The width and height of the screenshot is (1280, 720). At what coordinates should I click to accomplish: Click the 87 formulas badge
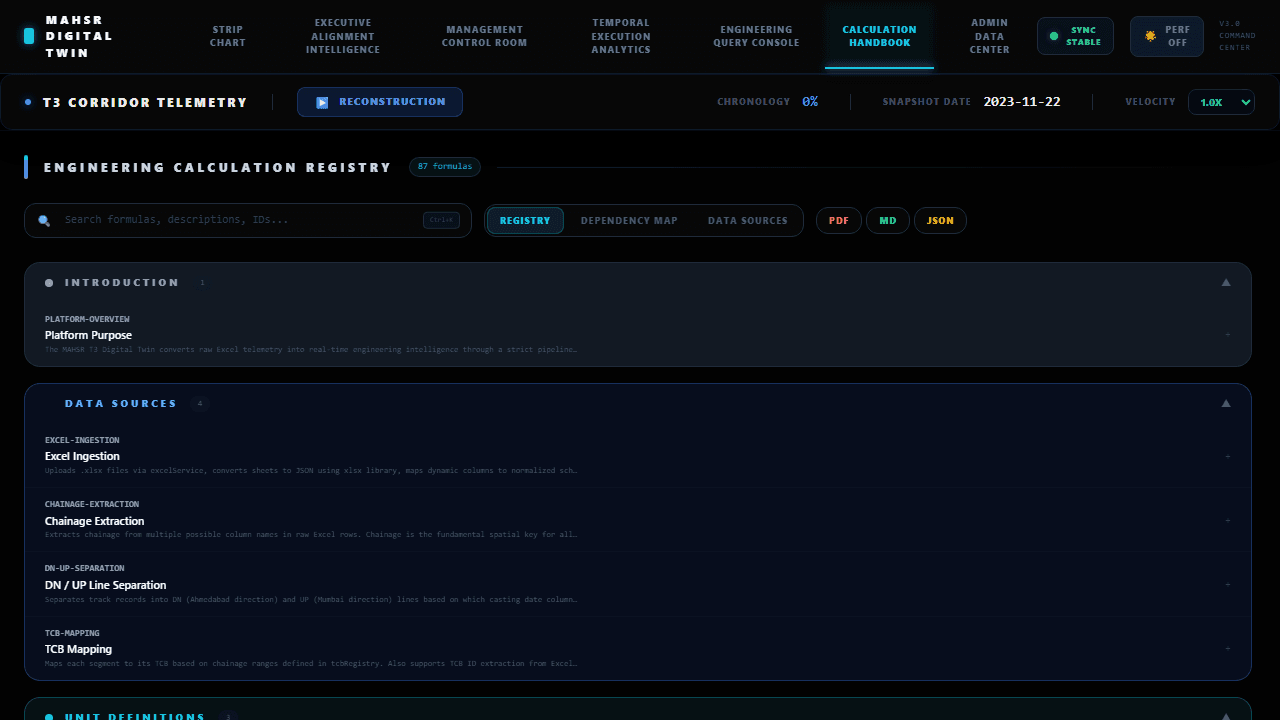pos(445,167)
